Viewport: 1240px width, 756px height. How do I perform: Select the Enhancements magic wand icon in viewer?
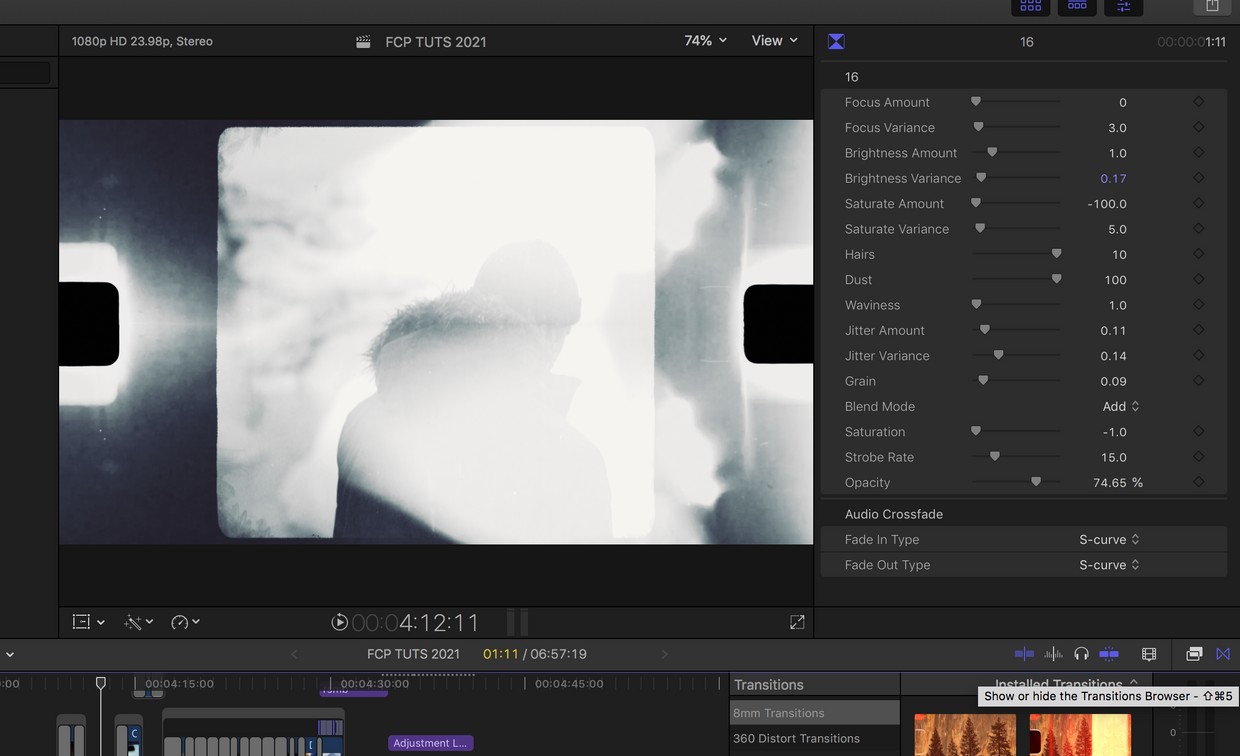pyautogui.click(x=137, y=621)
